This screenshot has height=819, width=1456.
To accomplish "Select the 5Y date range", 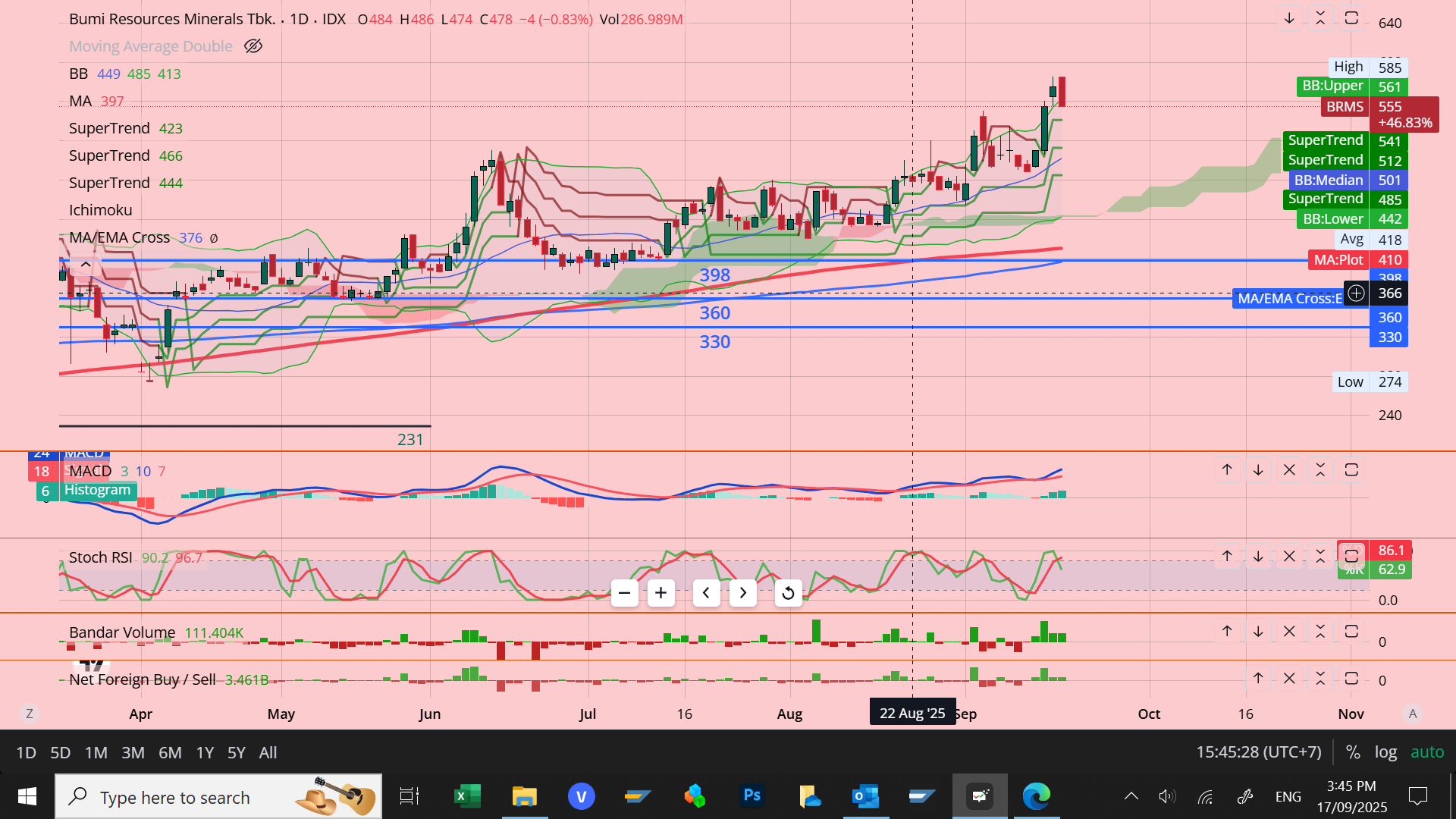I will 237,752.
